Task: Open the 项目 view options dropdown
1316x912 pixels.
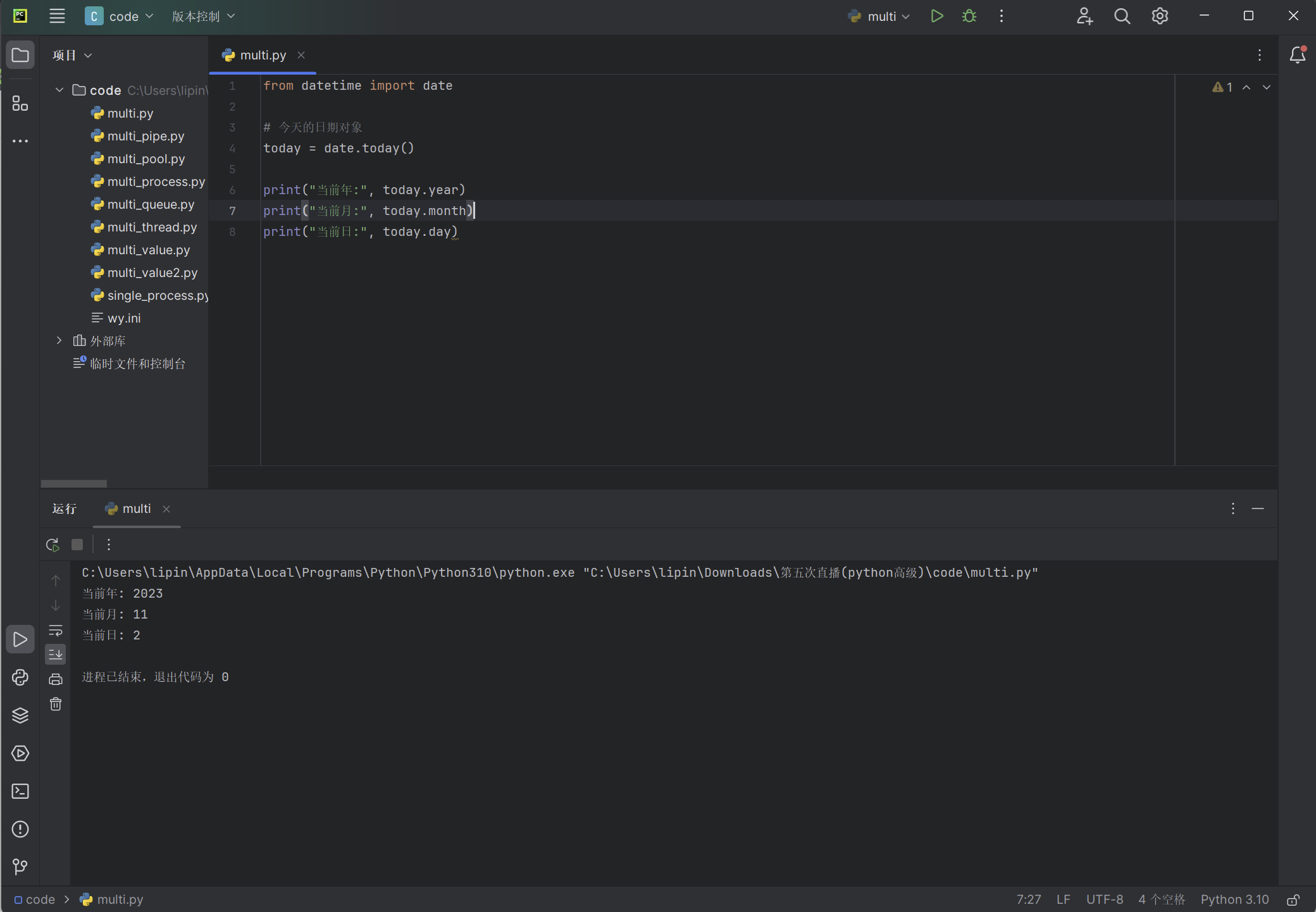Action: 72,56
